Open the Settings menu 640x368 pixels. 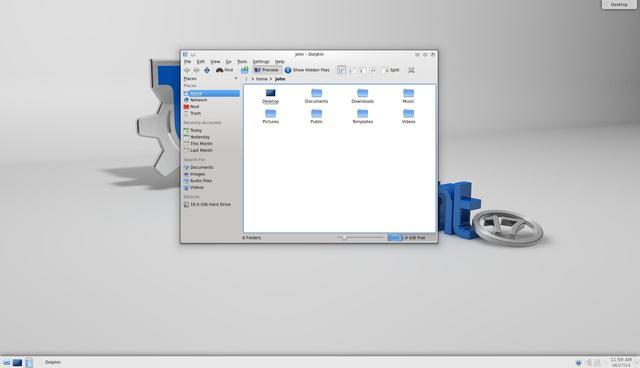pos(261,62)
